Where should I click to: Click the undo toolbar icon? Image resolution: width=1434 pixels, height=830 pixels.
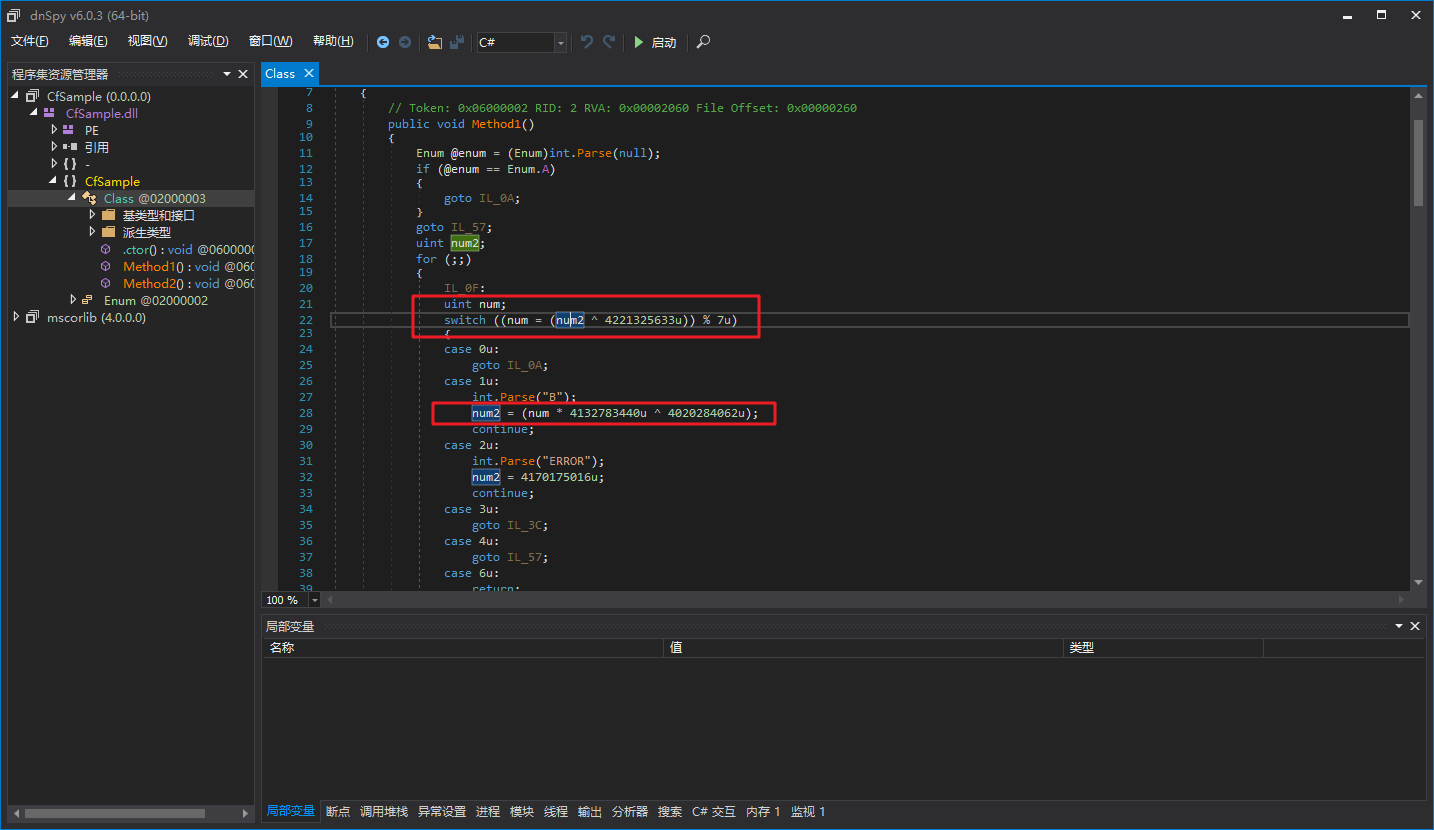point(587,42)
